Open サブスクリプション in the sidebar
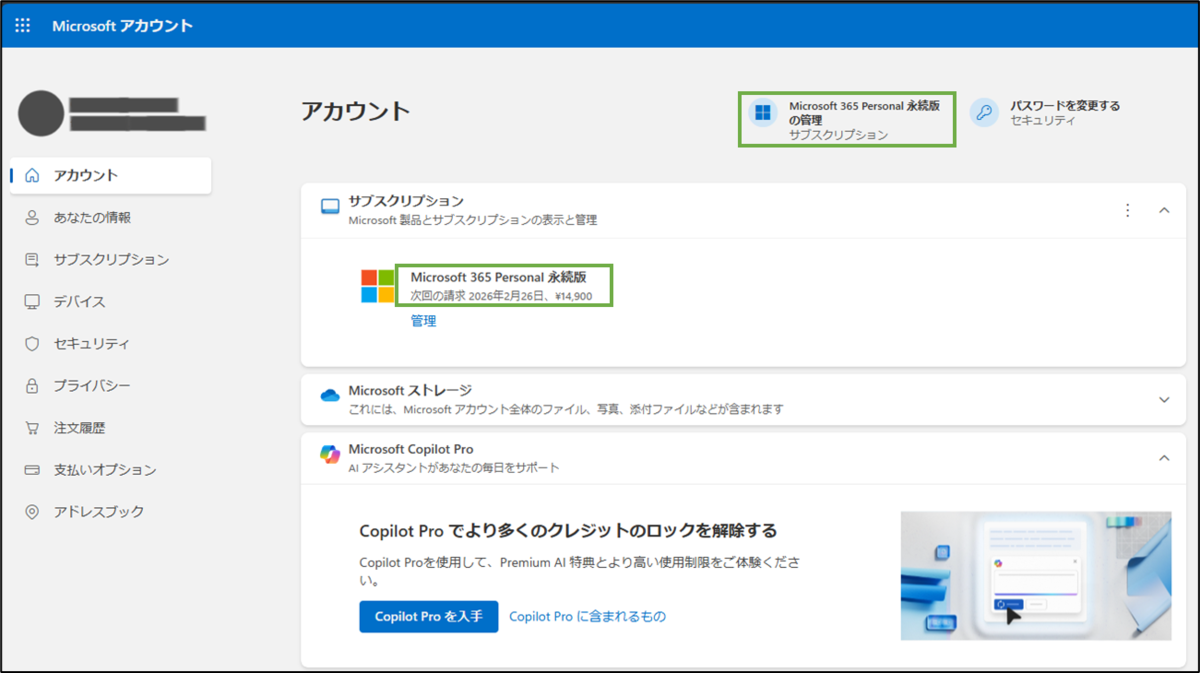 (111, 259)
